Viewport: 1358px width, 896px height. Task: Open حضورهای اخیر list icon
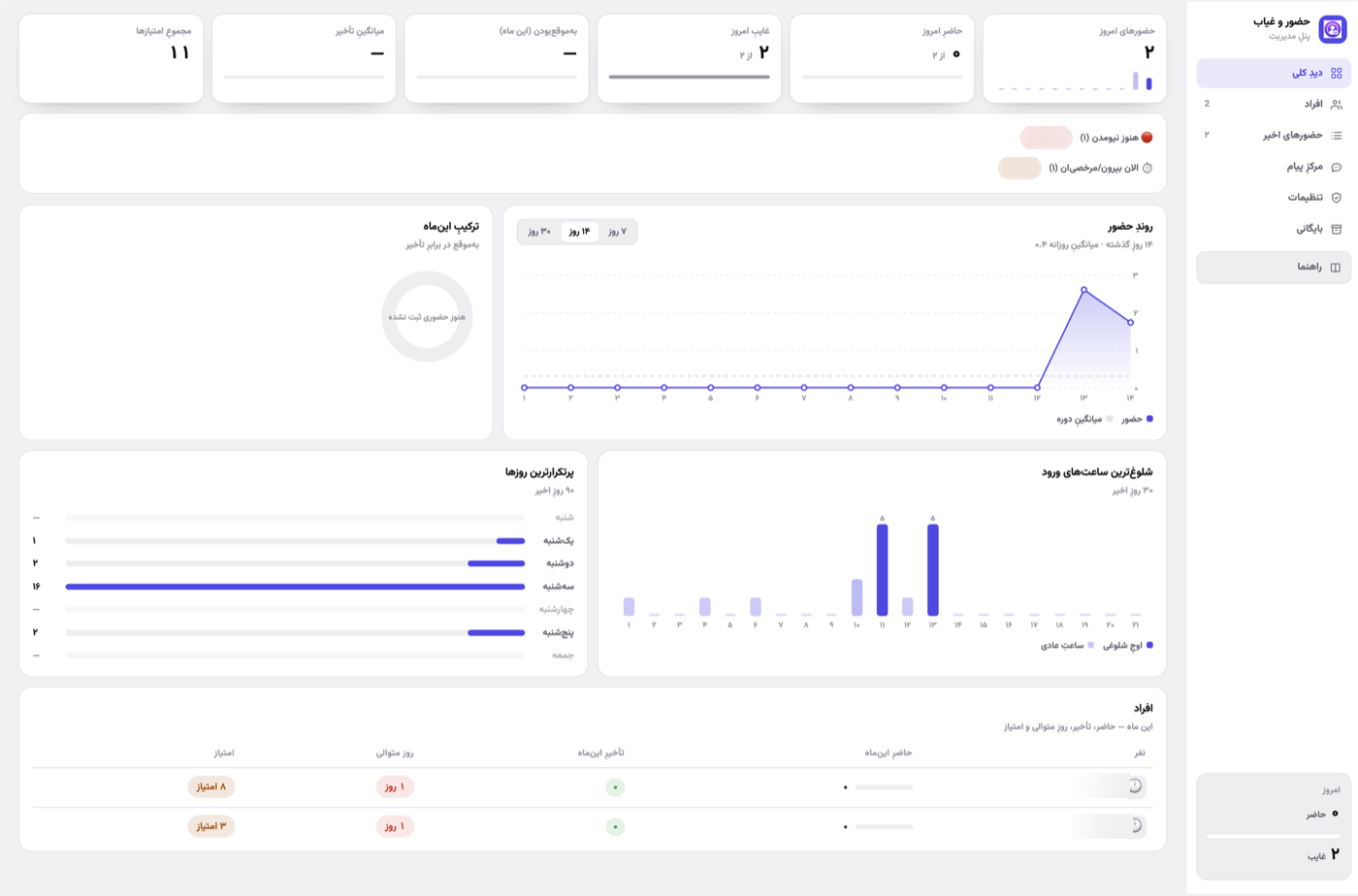pos(1337,135)
